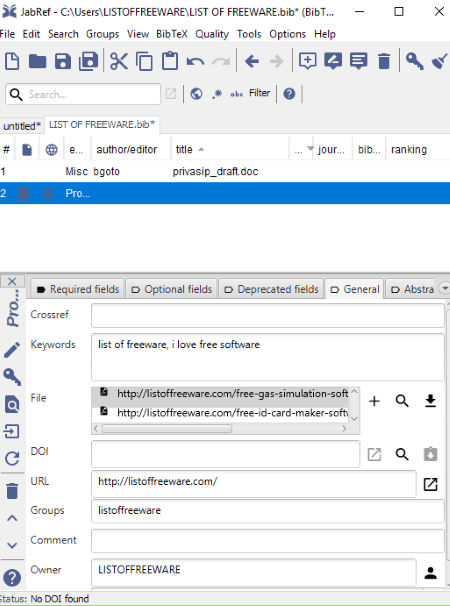The image size is (450, 606).
Task: Click the sidebar document search icon
Action: tap(12, 405)
